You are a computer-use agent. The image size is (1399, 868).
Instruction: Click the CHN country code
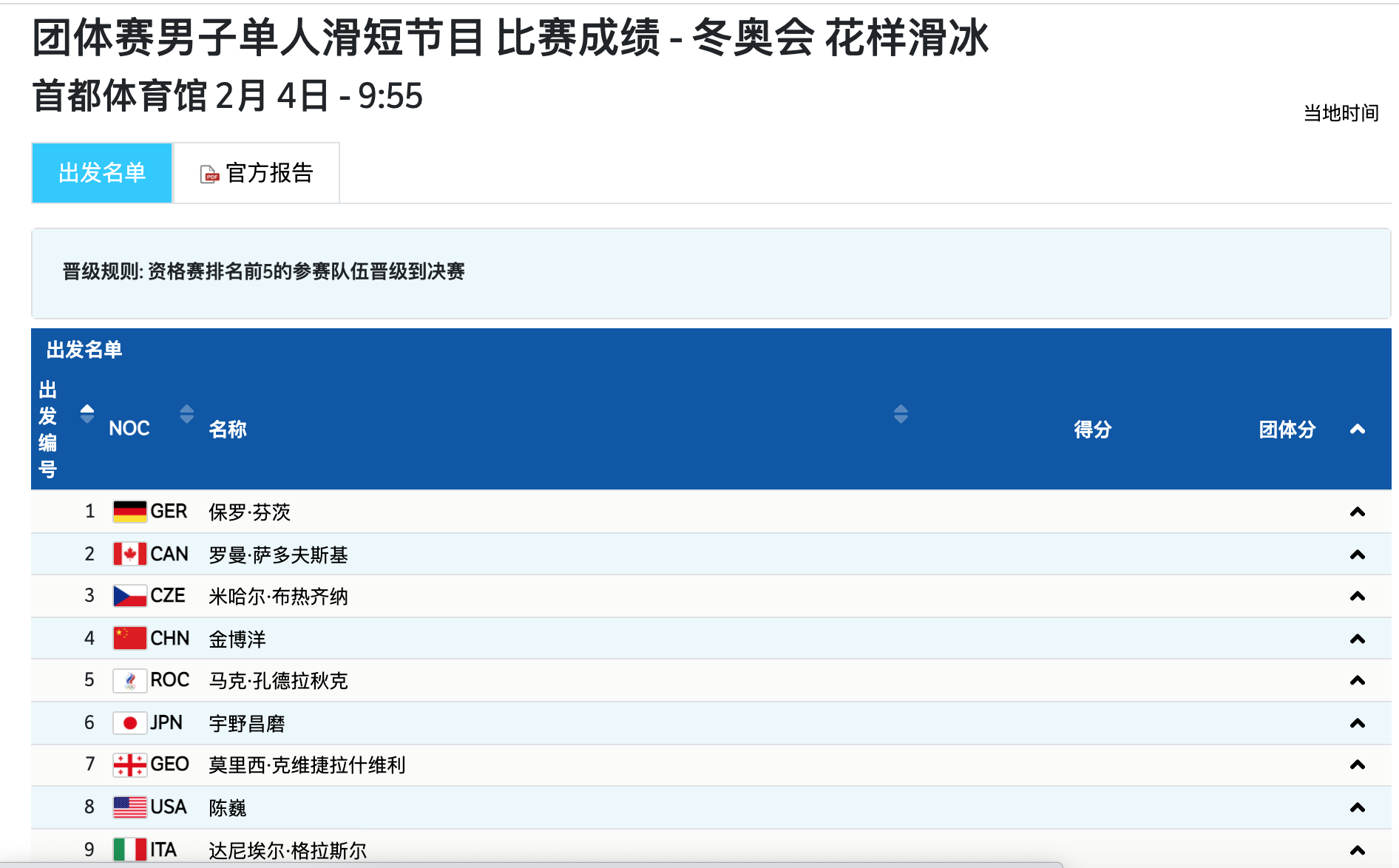pos(170,638)
